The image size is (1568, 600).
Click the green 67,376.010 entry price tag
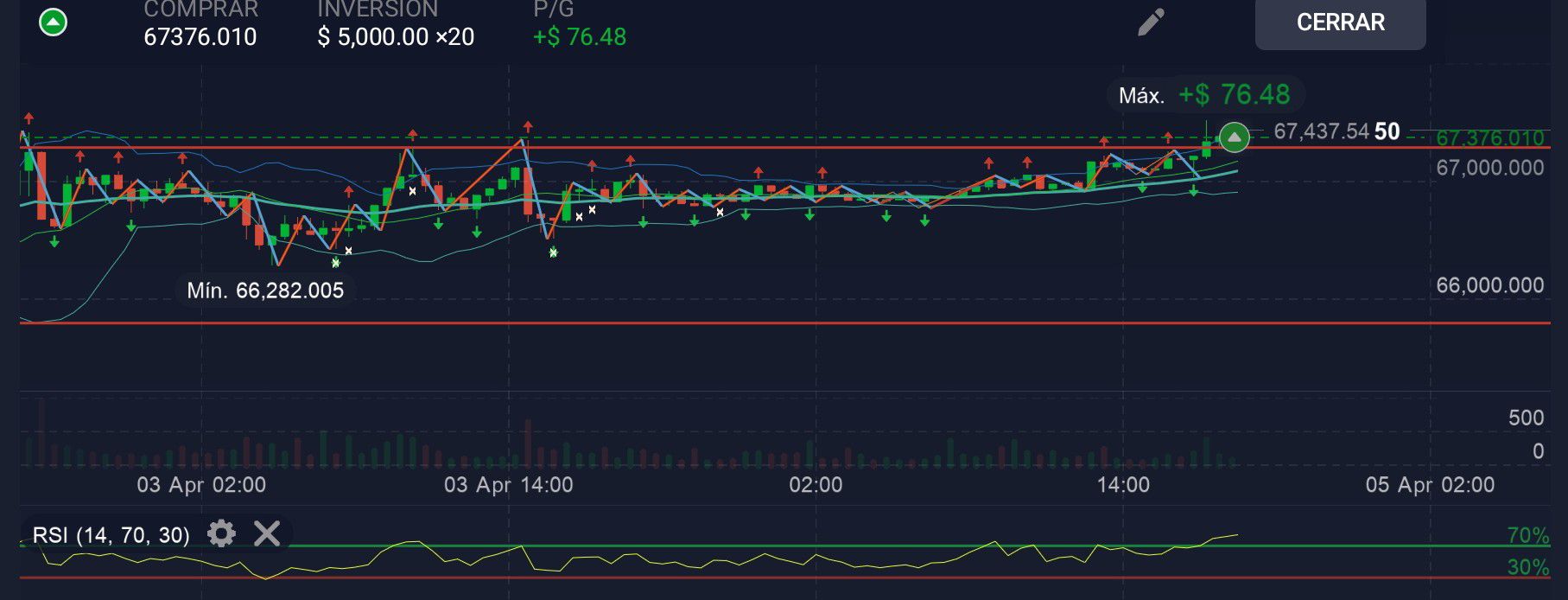coord(1489,138)
